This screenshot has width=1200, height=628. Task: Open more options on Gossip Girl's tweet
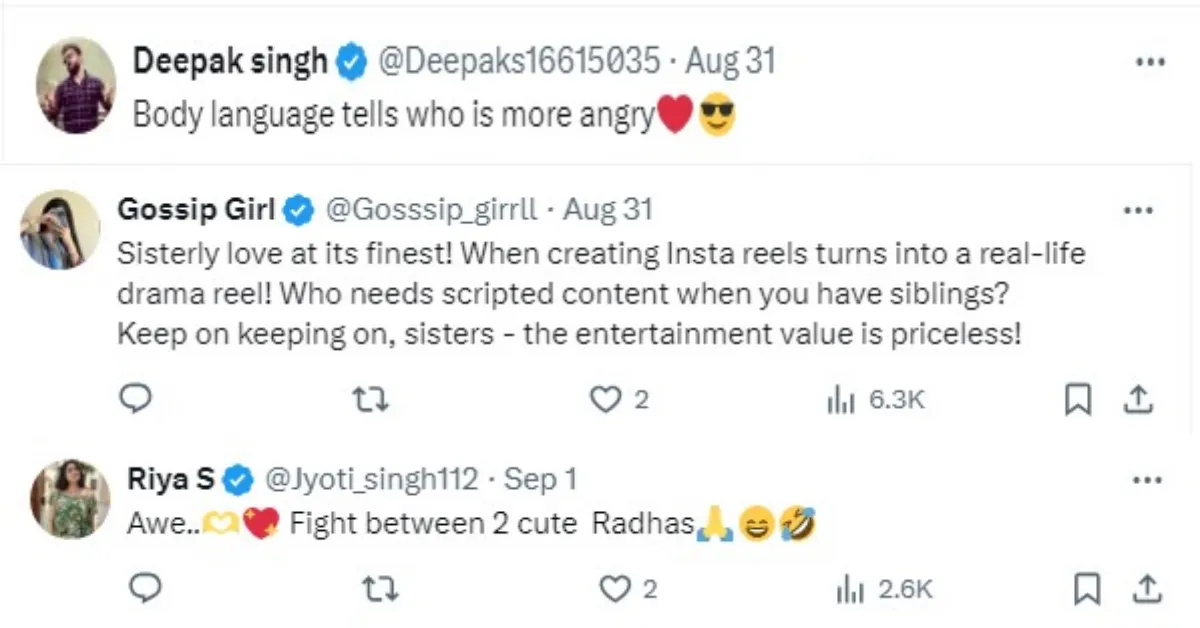[x=1139, y=211]
